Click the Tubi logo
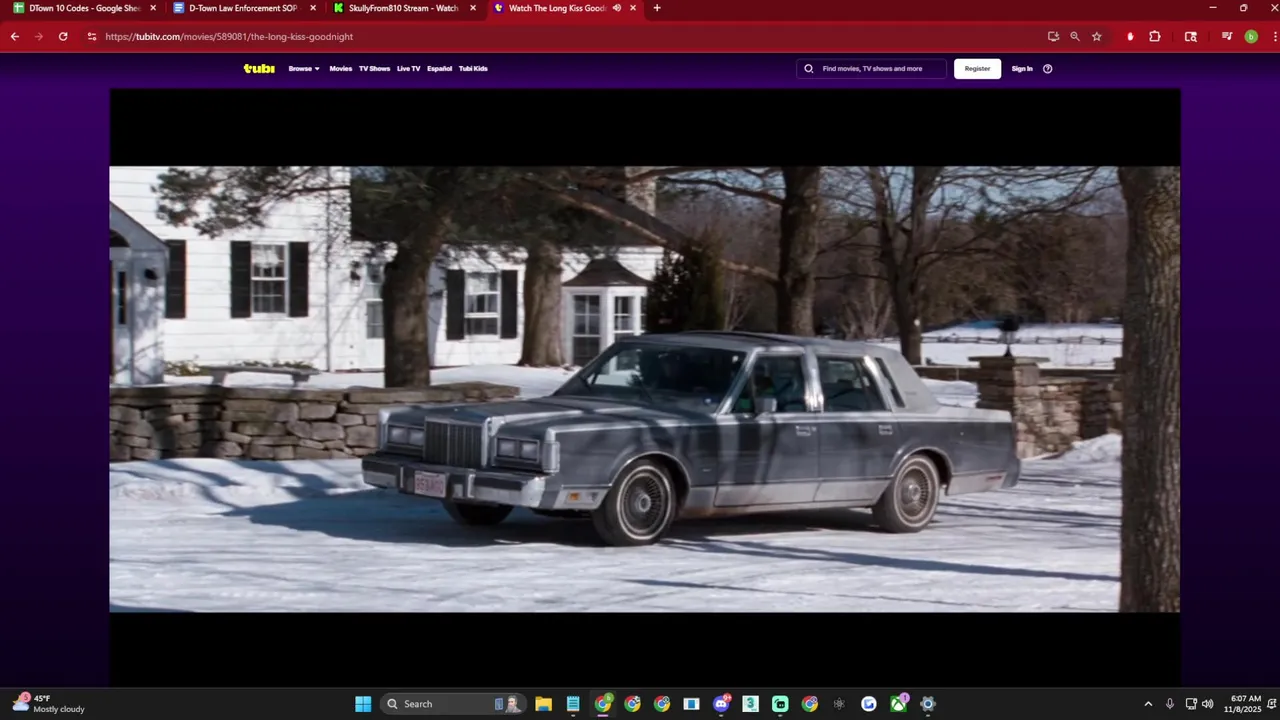The width and height of the screenshot is (1280, 720). coord(259,69)
